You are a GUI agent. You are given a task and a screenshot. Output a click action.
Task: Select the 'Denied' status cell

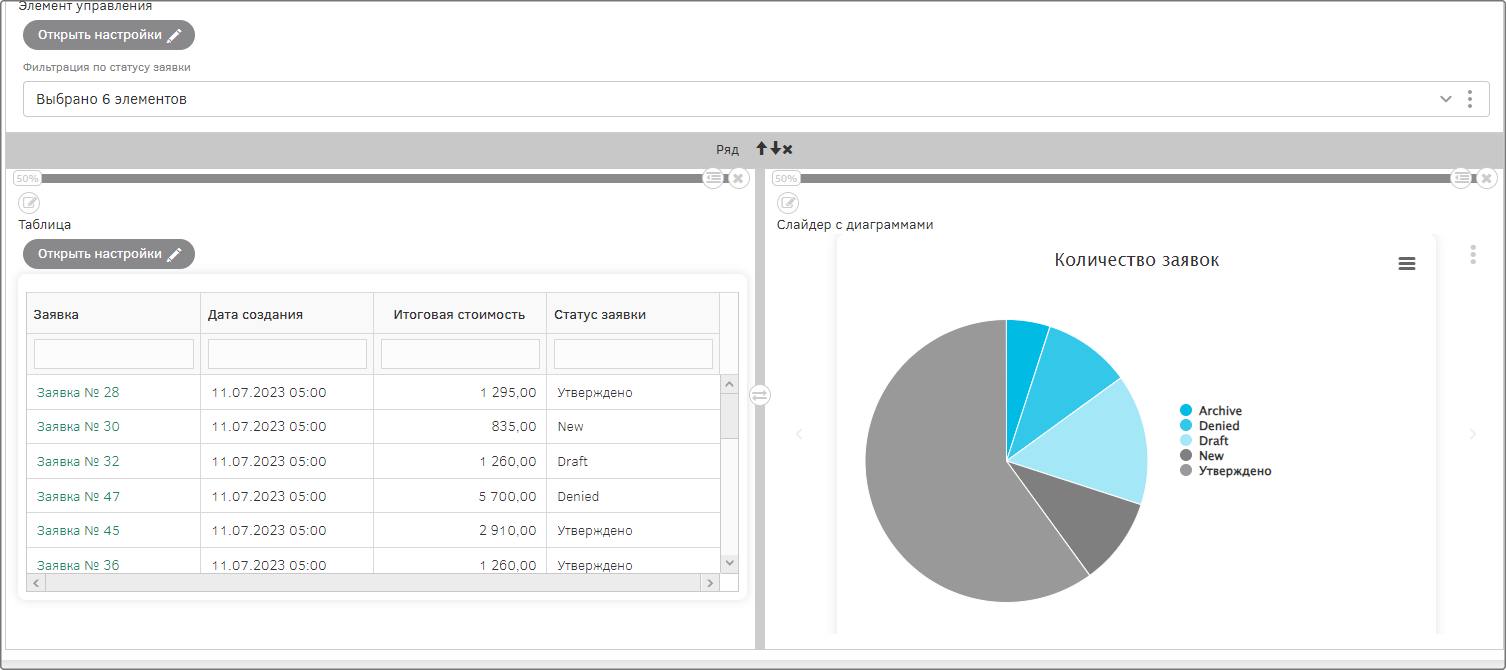click(x=633, y=496)
